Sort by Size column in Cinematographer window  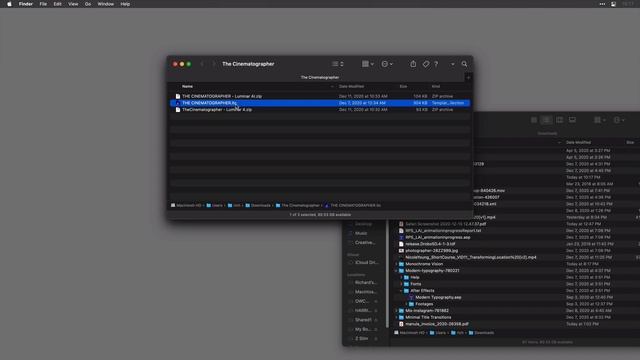[403, 87]
